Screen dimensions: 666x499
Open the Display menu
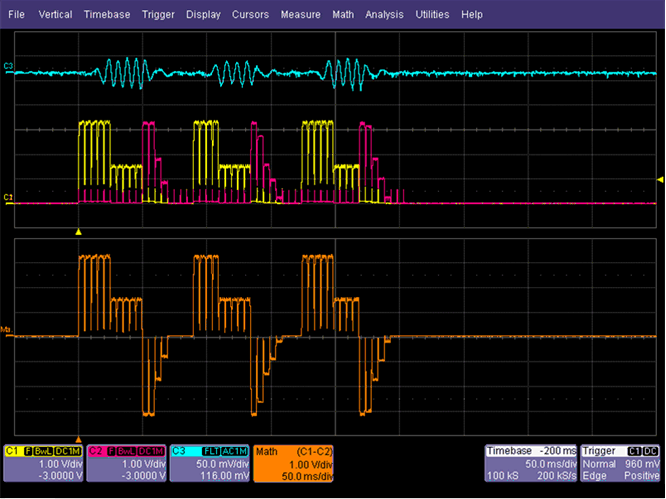click(203, 15)
